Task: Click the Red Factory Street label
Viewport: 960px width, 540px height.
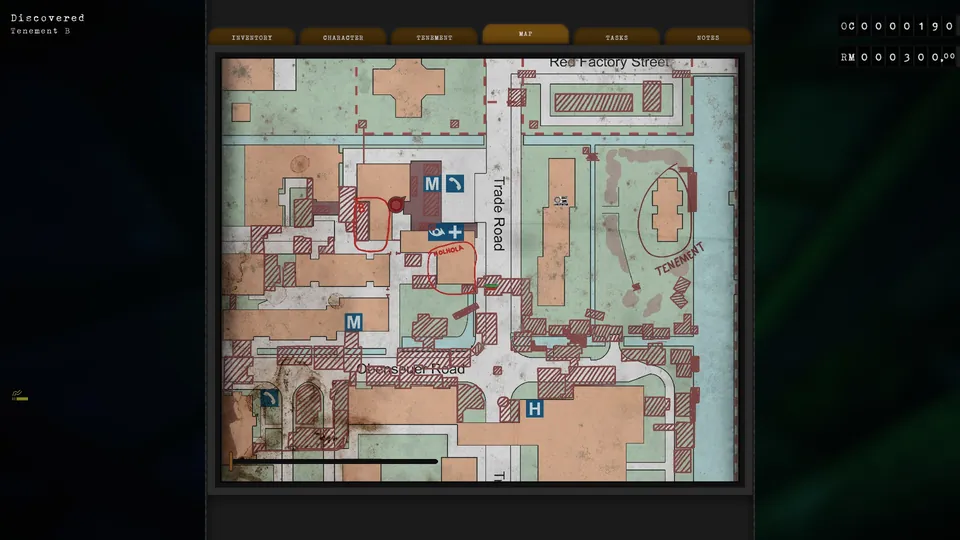Action: (x=609, y=62)
